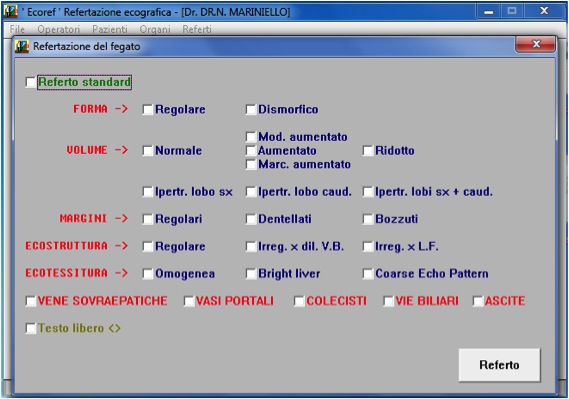Tick the Dismorfico checkbox

click(251, 110)
